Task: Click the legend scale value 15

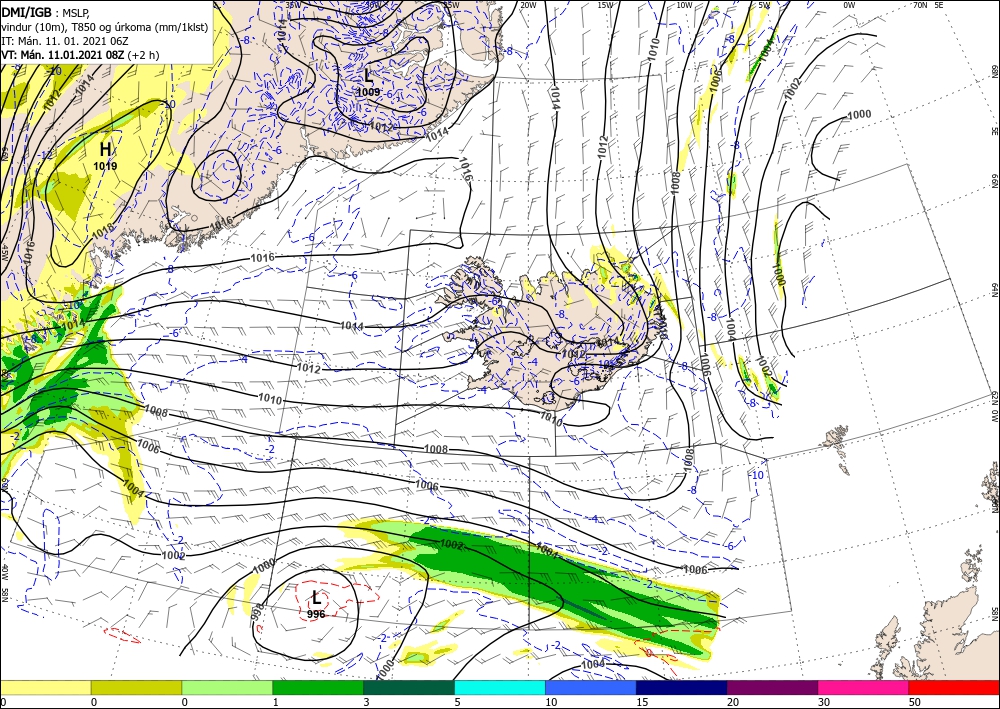Action: click(641, 703)
